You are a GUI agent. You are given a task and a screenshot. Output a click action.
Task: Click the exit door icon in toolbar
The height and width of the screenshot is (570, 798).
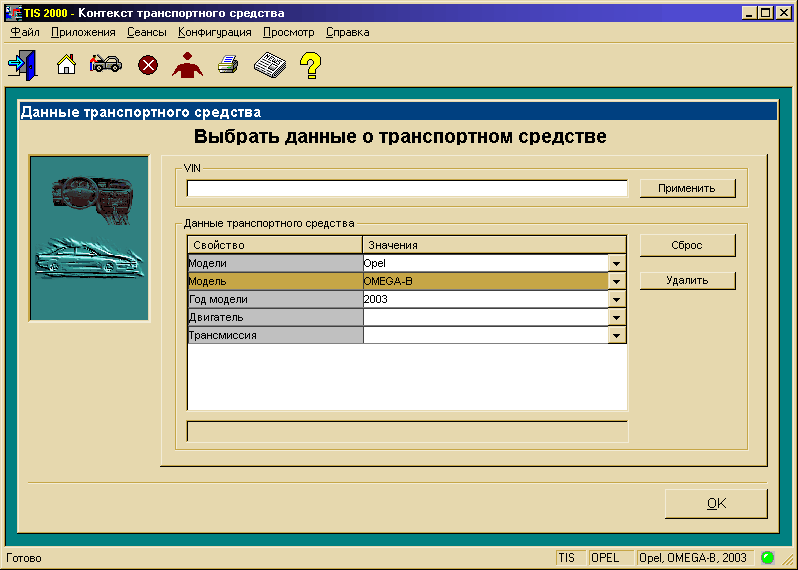click(x=22, y=65)
